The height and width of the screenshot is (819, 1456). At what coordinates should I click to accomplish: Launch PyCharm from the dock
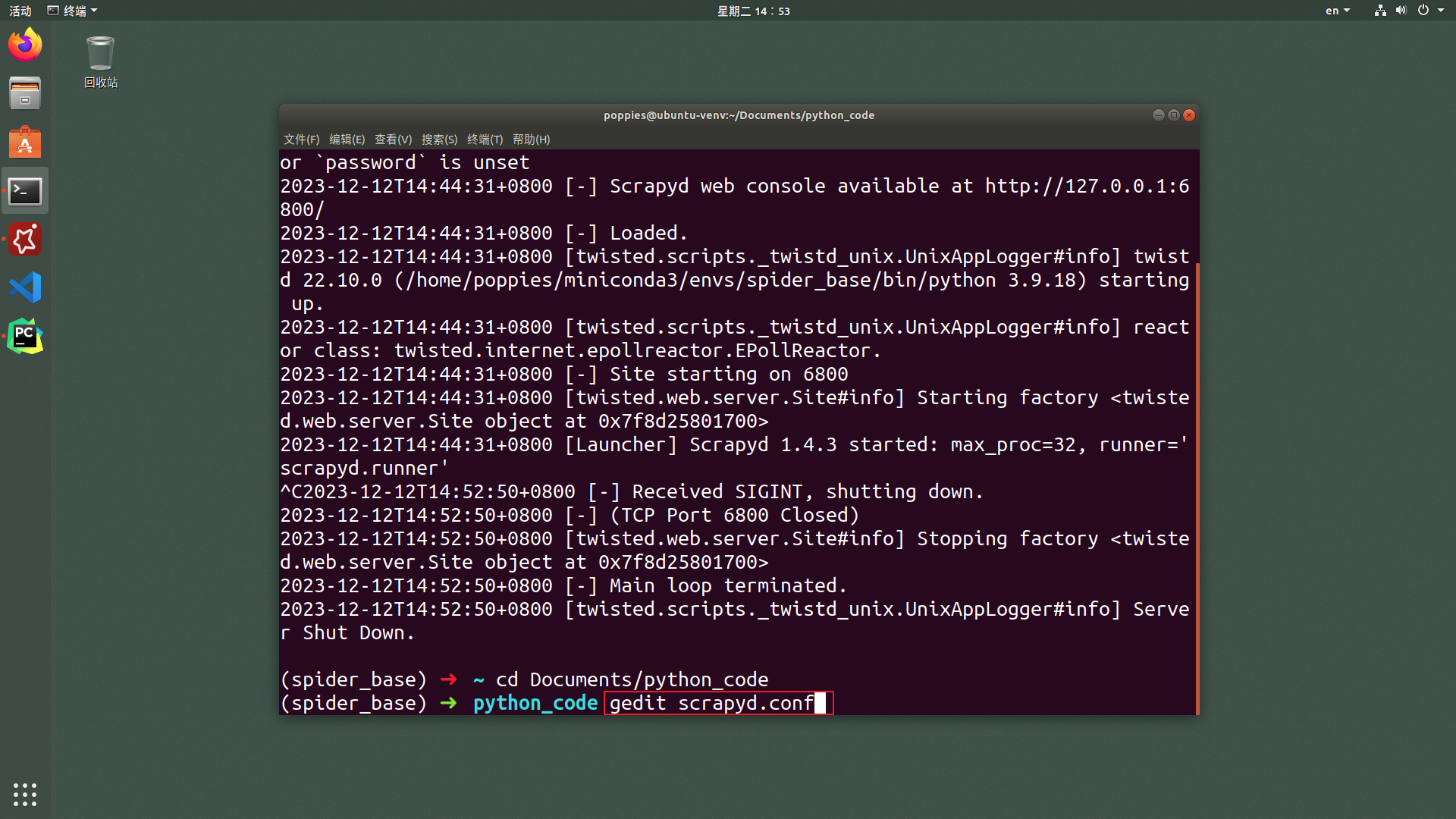[x=25, y=337]
